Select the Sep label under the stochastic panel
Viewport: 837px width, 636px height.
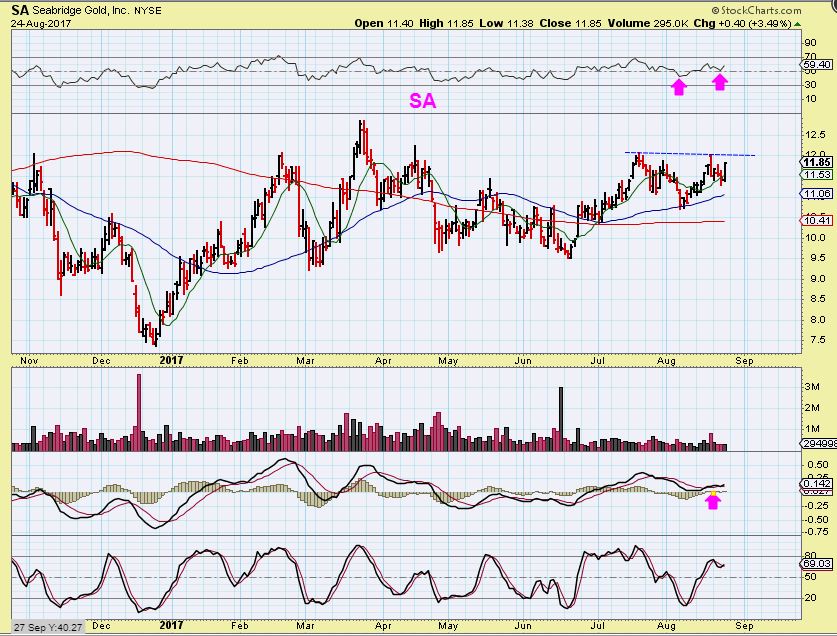(x=744, y=625)
